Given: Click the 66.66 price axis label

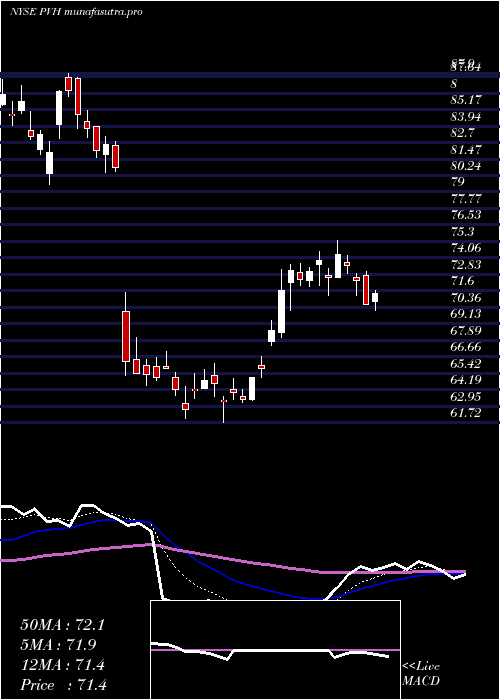Looking at the screenshot, I should (x=467, y=347).
